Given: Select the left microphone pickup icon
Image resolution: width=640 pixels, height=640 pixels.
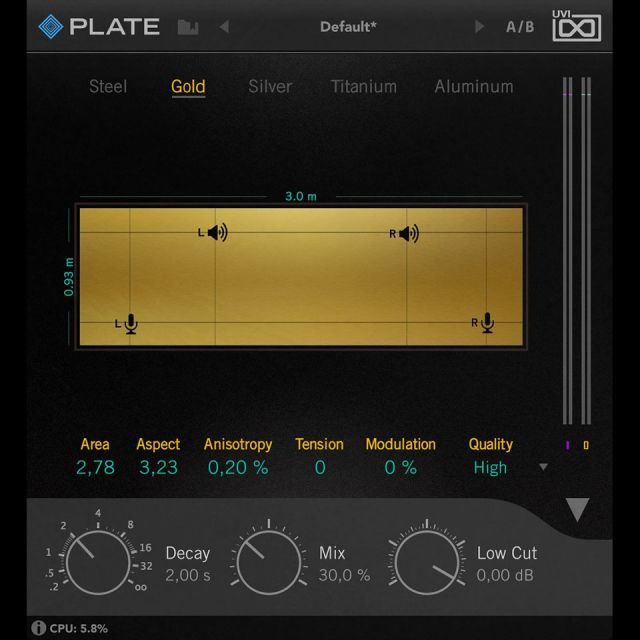Looking at the screenshot, I should 130,323.
